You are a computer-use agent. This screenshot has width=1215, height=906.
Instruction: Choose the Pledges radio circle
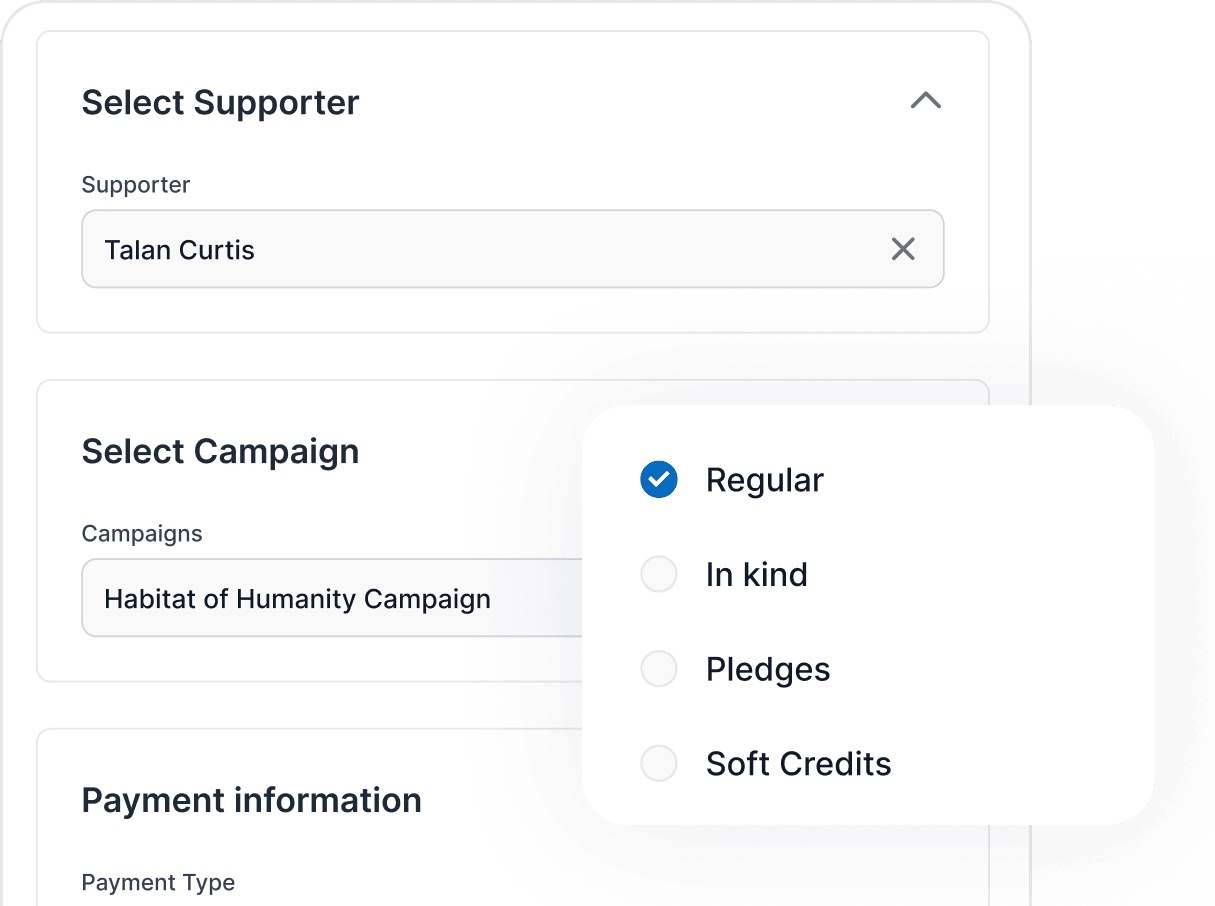click(659, 669)
